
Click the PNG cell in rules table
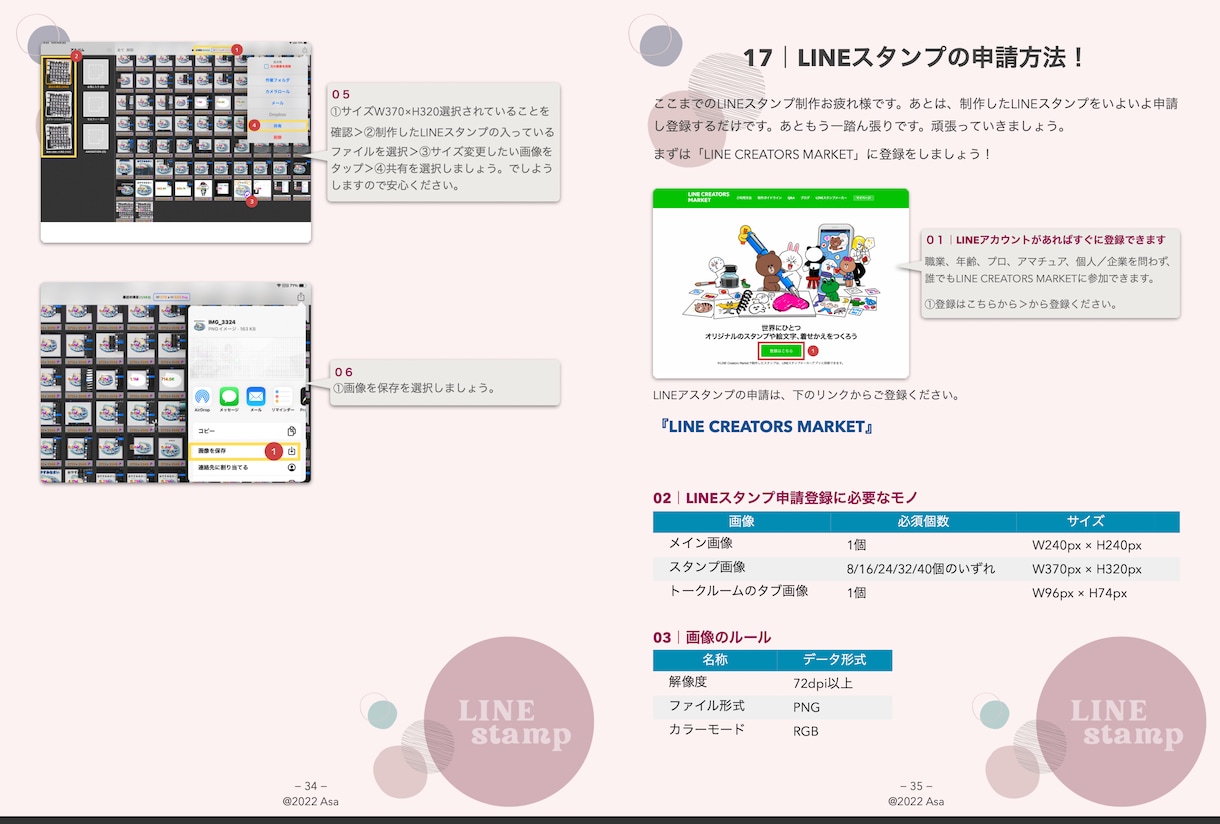(x=806, y=707)
